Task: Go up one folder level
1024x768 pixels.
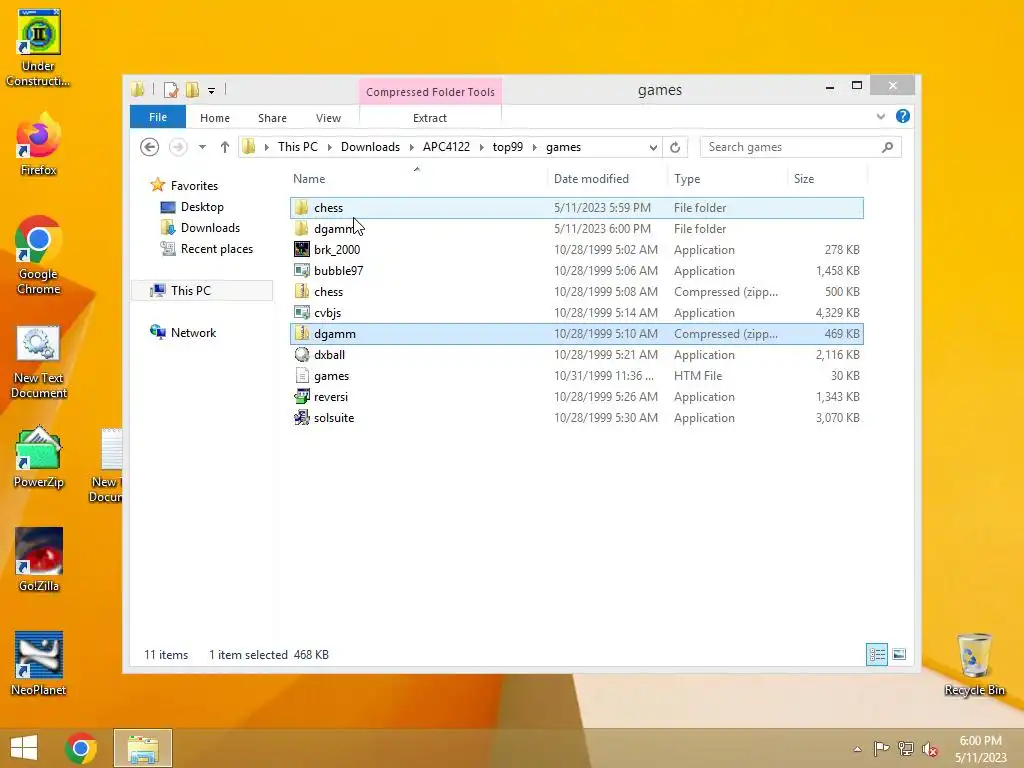Action: coord(225,147)
